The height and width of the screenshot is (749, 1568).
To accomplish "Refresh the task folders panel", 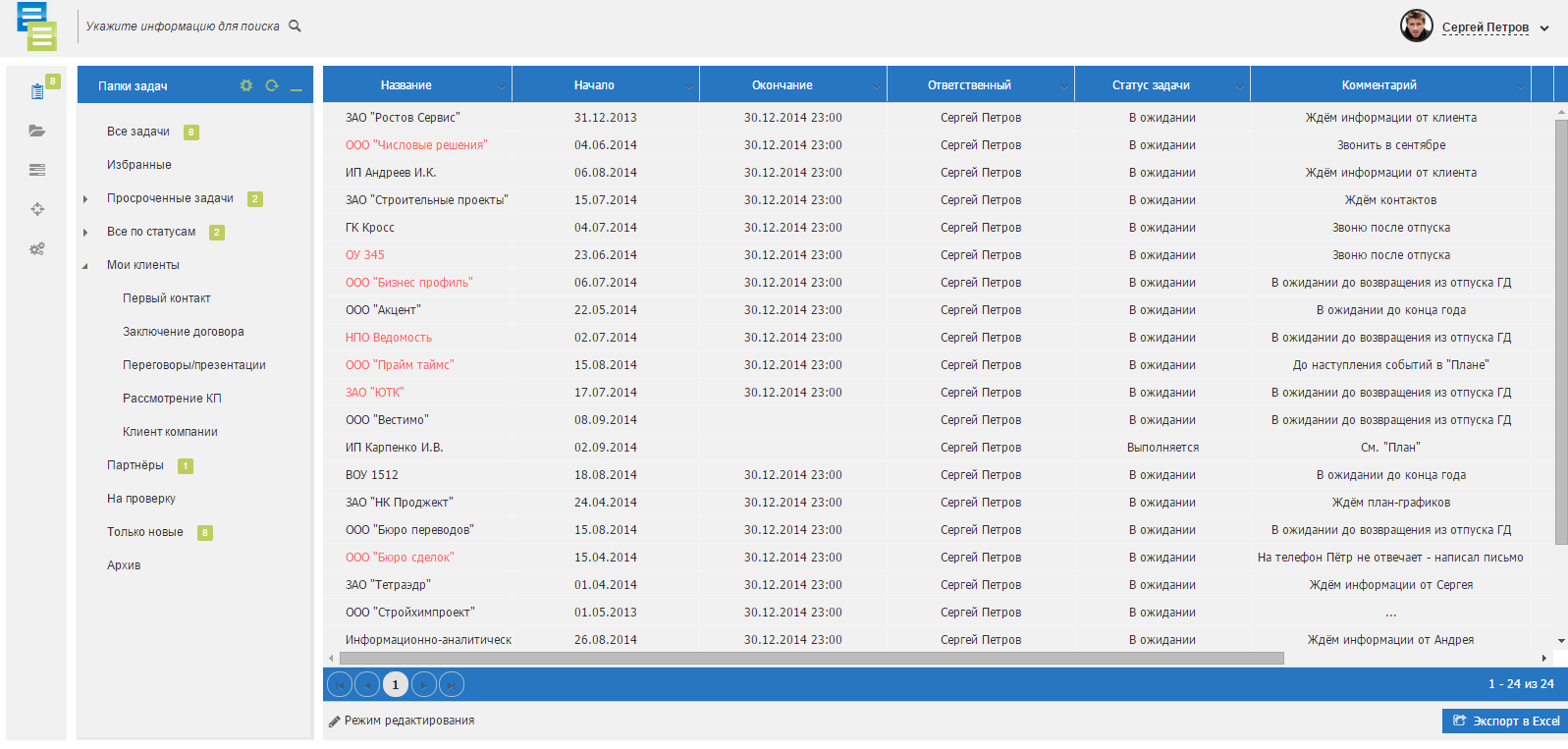I will click(272, 85).
